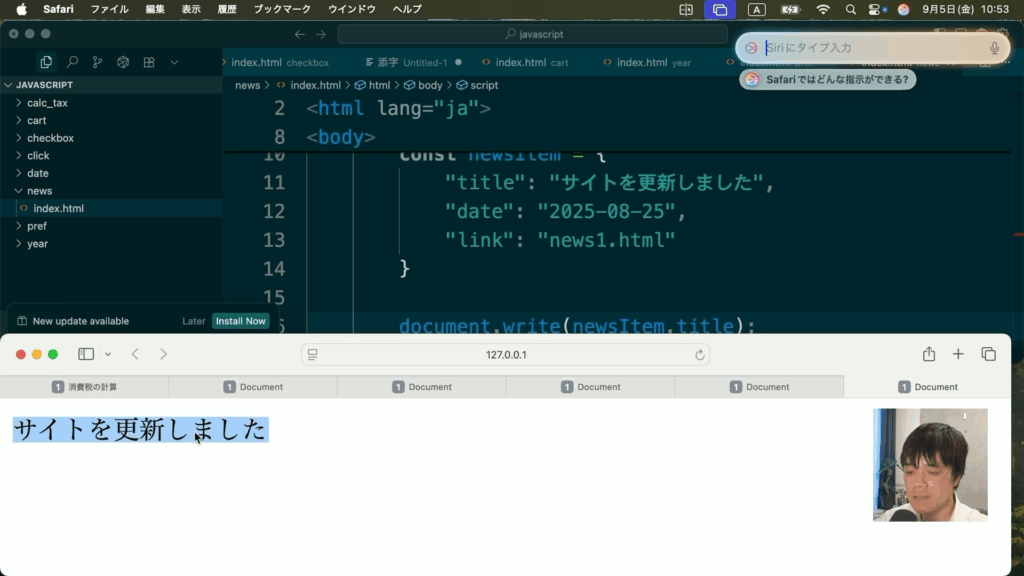1024x576 pixels.
Task: Expand the calc_tax folder
Action: pos(47,103)
